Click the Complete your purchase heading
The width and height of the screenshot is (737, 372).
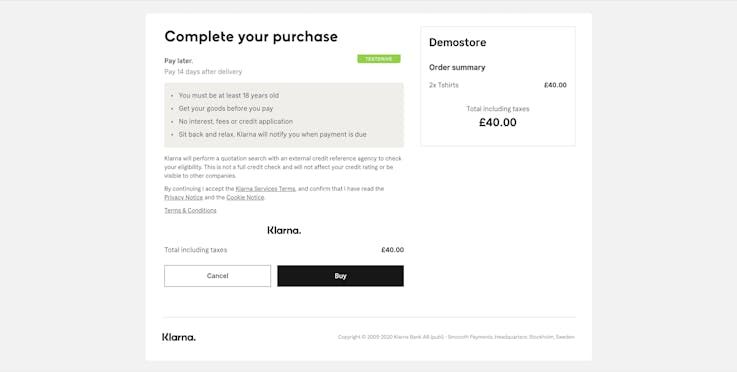[x=251, y=37]
